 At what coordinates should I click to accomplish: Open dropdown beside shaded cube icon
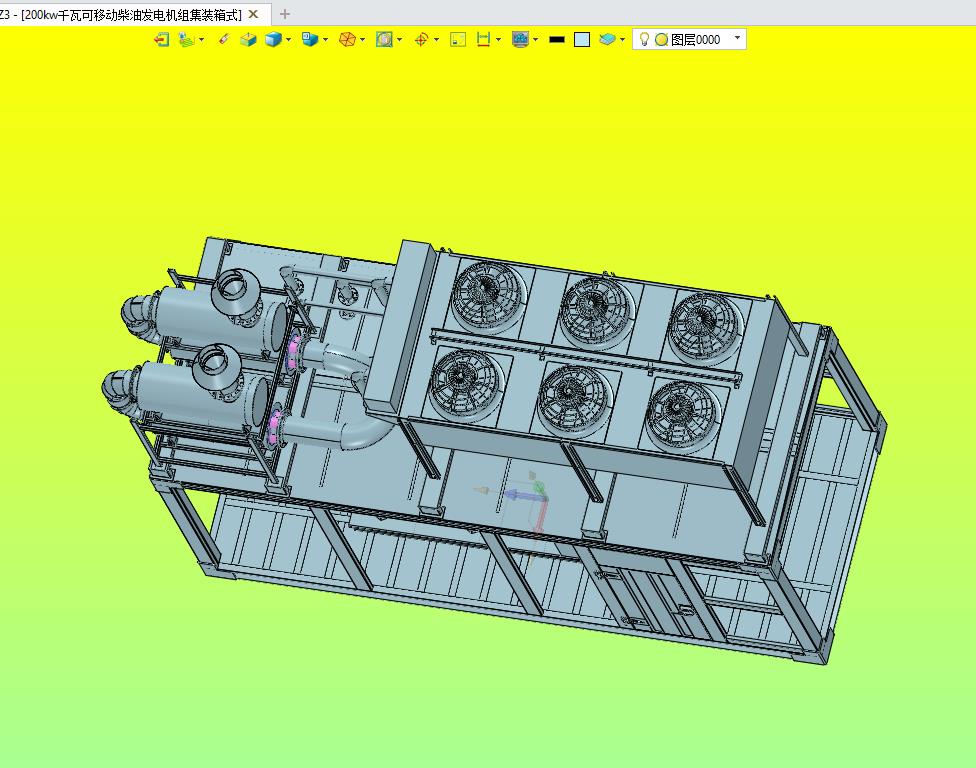[288, 40]
